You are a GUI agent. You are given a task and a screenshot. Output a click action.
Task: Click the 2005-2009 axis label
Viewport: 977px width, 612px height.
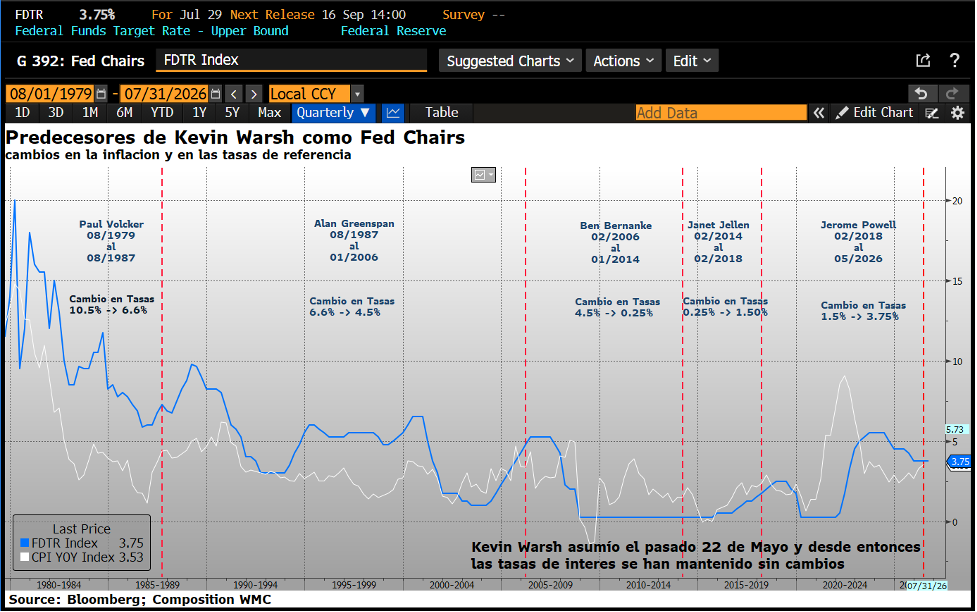click(550, 585)
